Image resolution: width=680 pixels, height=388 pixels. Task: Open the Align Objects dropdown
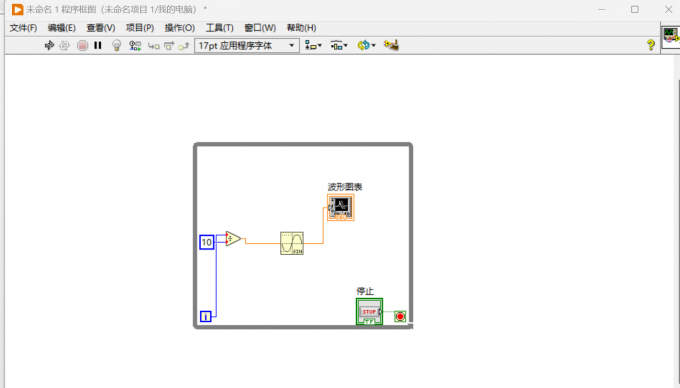pos(313,46)
